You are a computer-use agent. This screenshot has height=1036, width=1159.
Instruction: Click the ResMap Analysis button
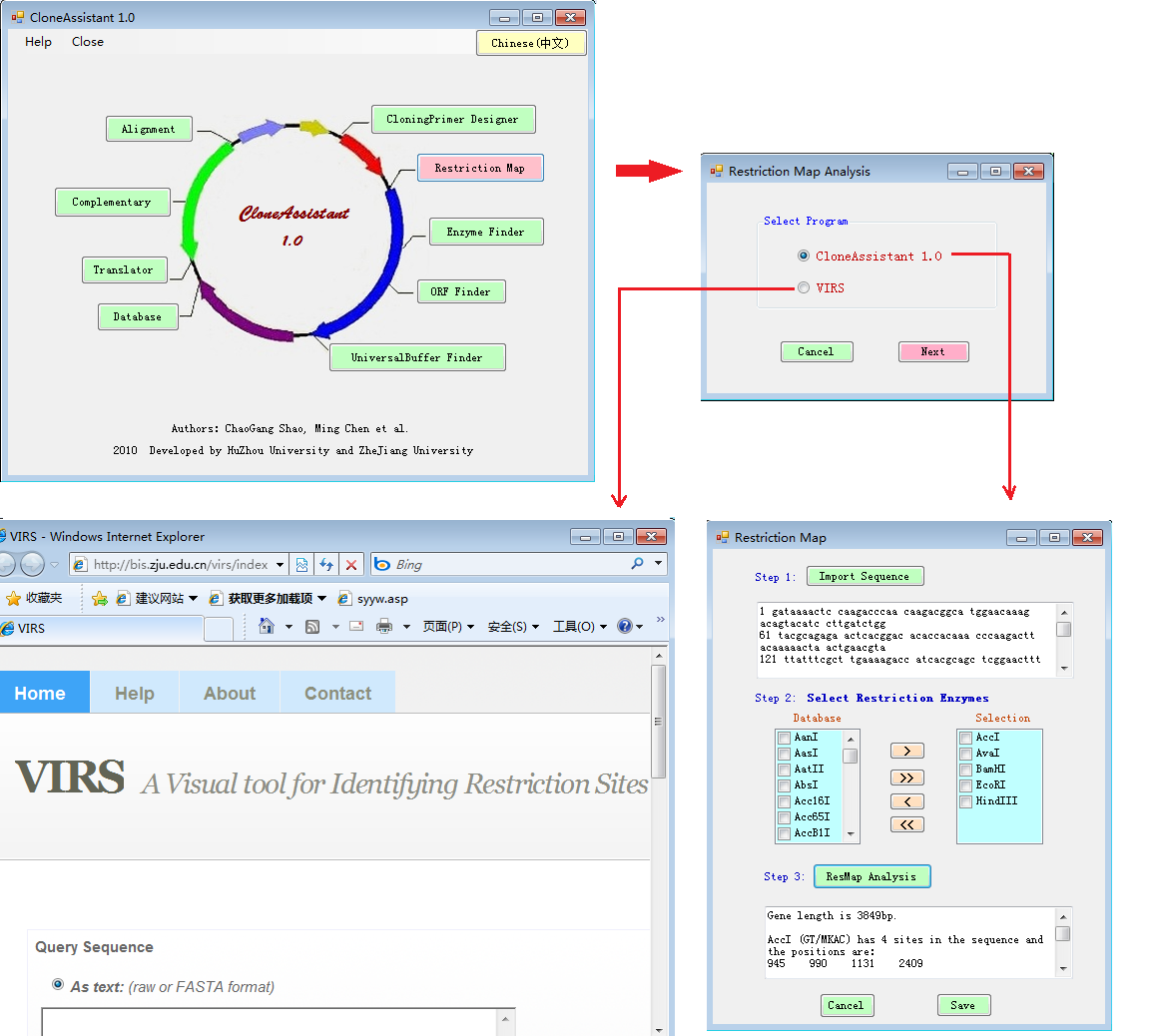pos(871,876)
